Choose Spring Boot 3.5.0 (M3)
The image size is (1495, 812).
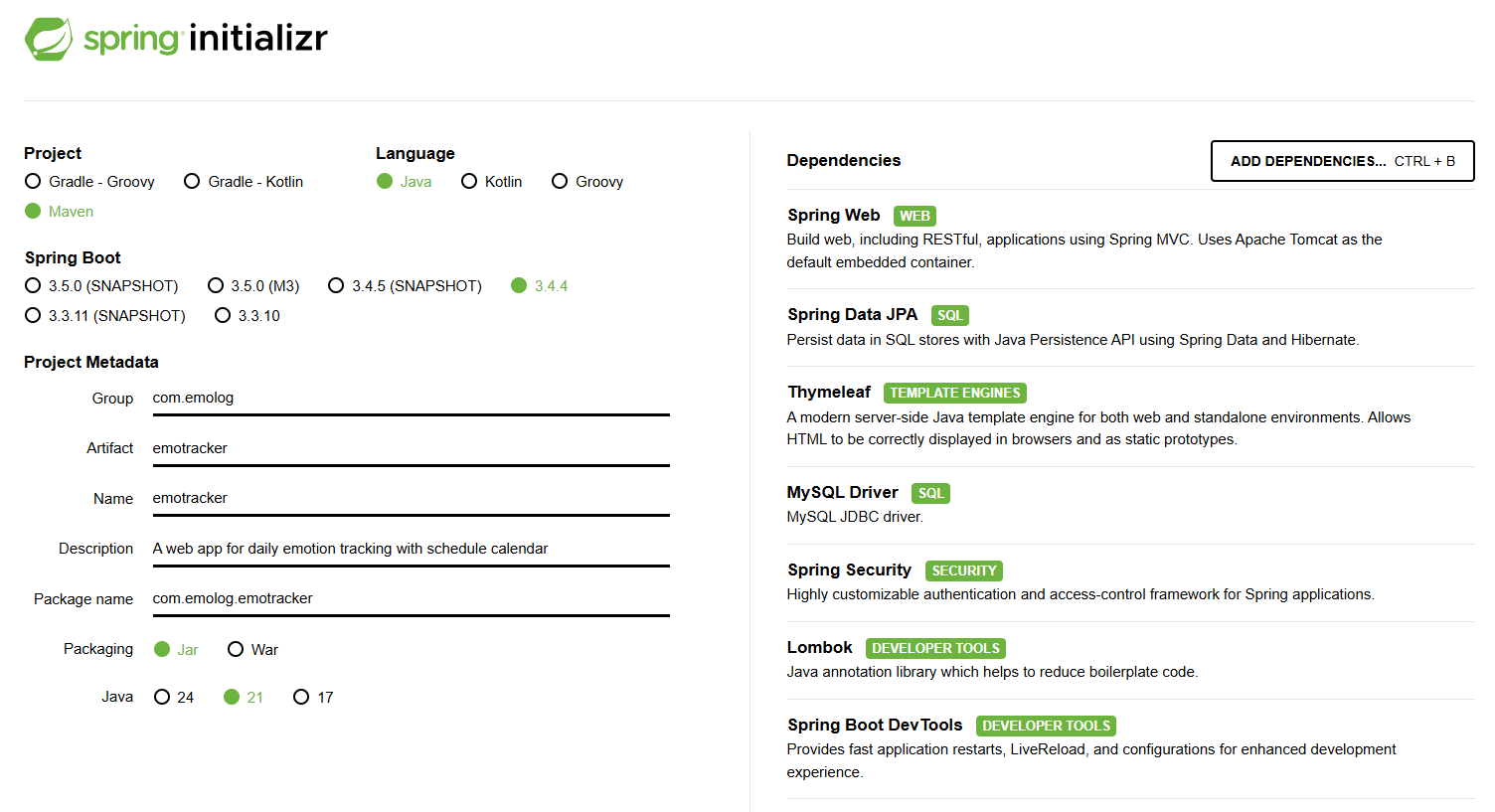[x=253, y=286]
